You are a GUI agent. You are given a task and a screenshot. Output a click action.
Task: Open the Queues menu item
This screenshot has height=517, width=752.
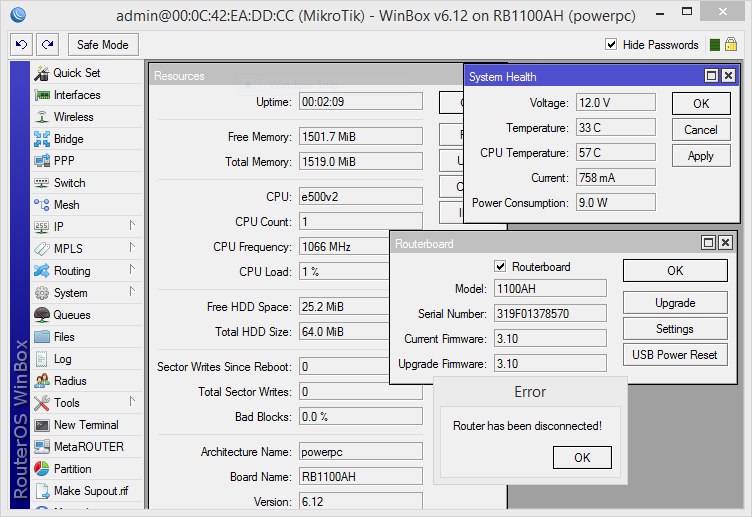87,315
